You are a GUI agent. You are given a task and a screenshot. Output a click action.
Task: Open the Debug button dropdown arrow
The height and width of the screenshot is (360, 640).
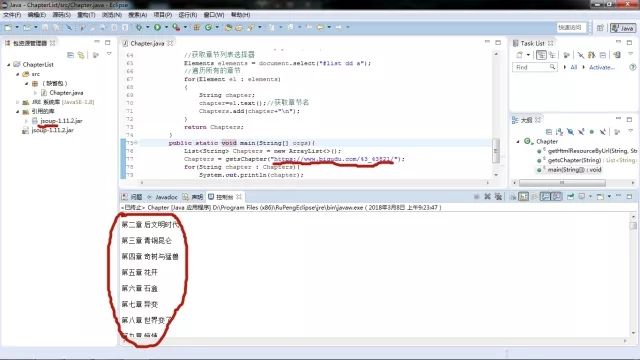click(x=147, y=27)
